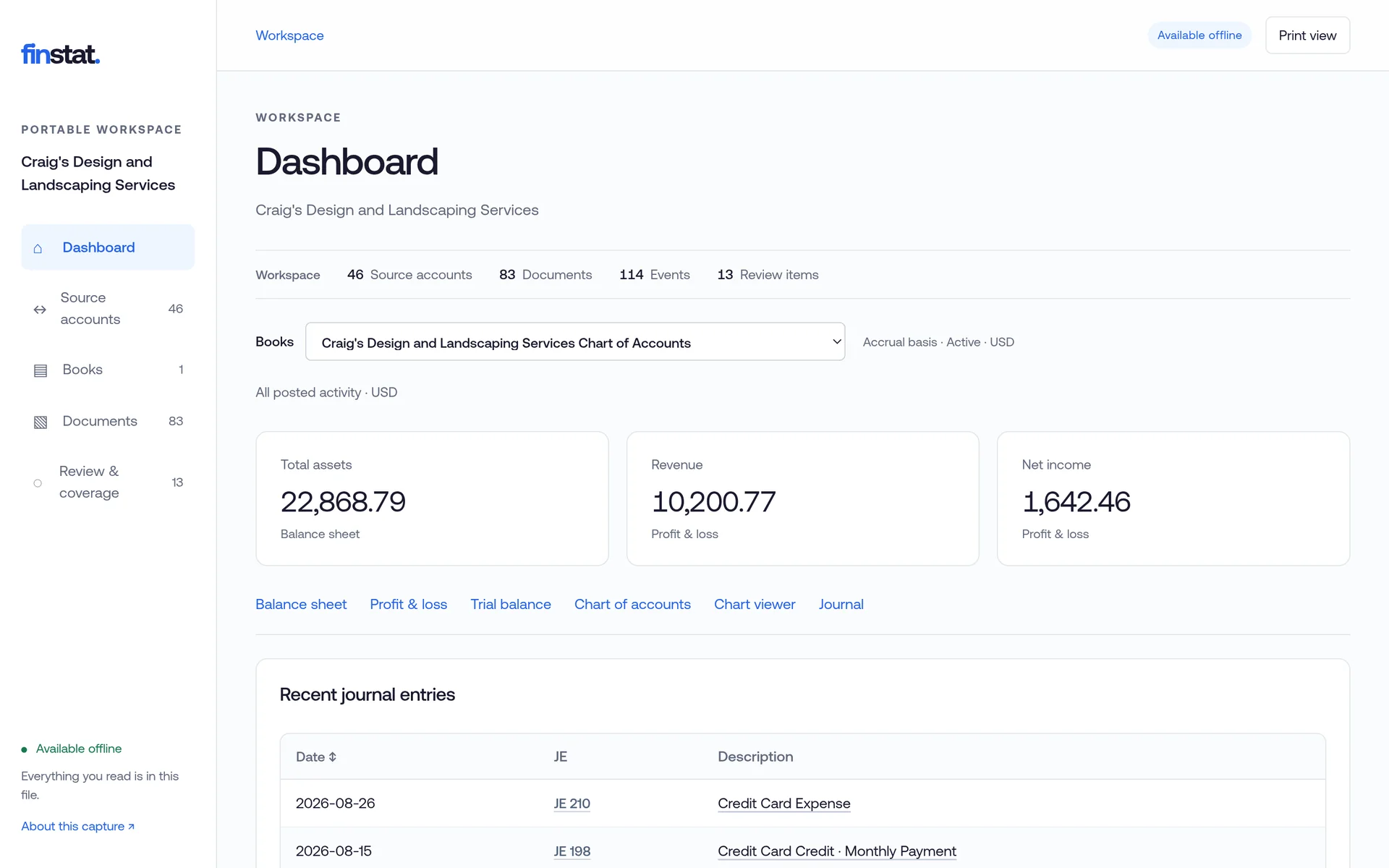Click the Workspace breadcrumb link
Viewport: 1389px width, 868px height.
point(289,35)
